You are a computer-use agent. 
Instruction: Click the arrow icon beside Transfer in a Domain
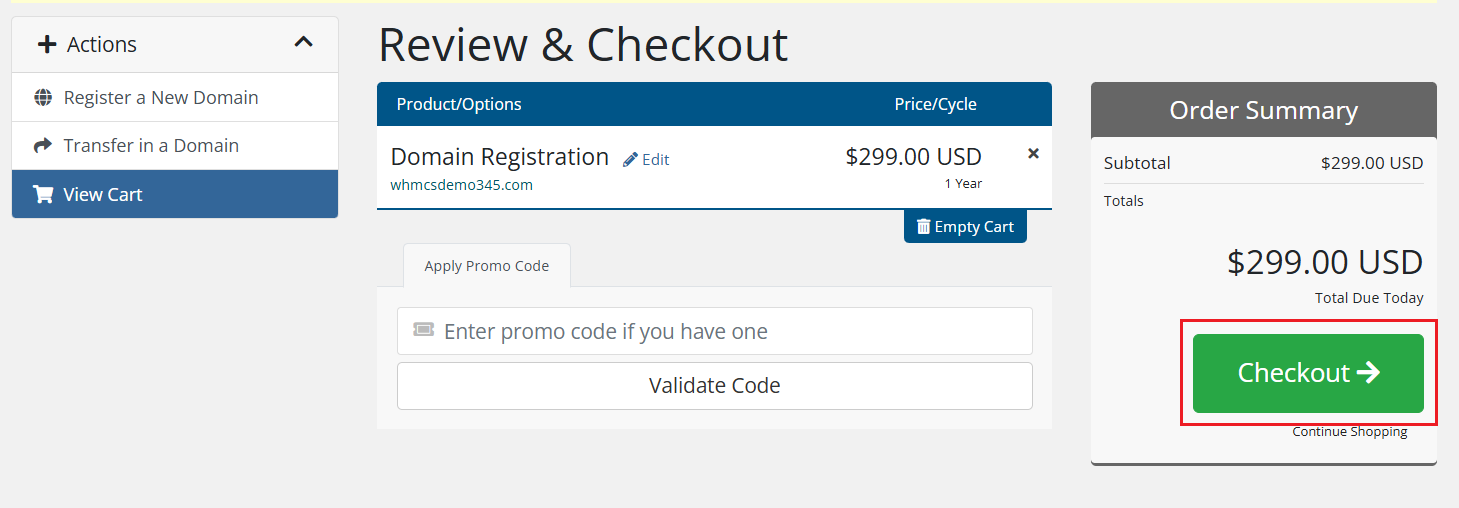point(43,146)
